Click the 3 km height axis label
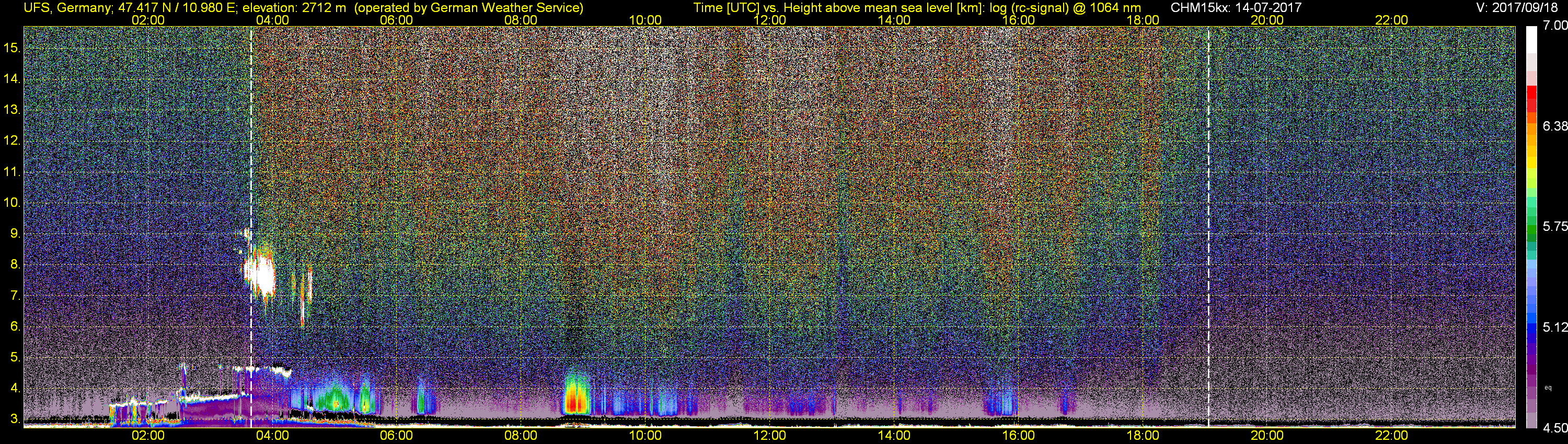 click(15, 419)
